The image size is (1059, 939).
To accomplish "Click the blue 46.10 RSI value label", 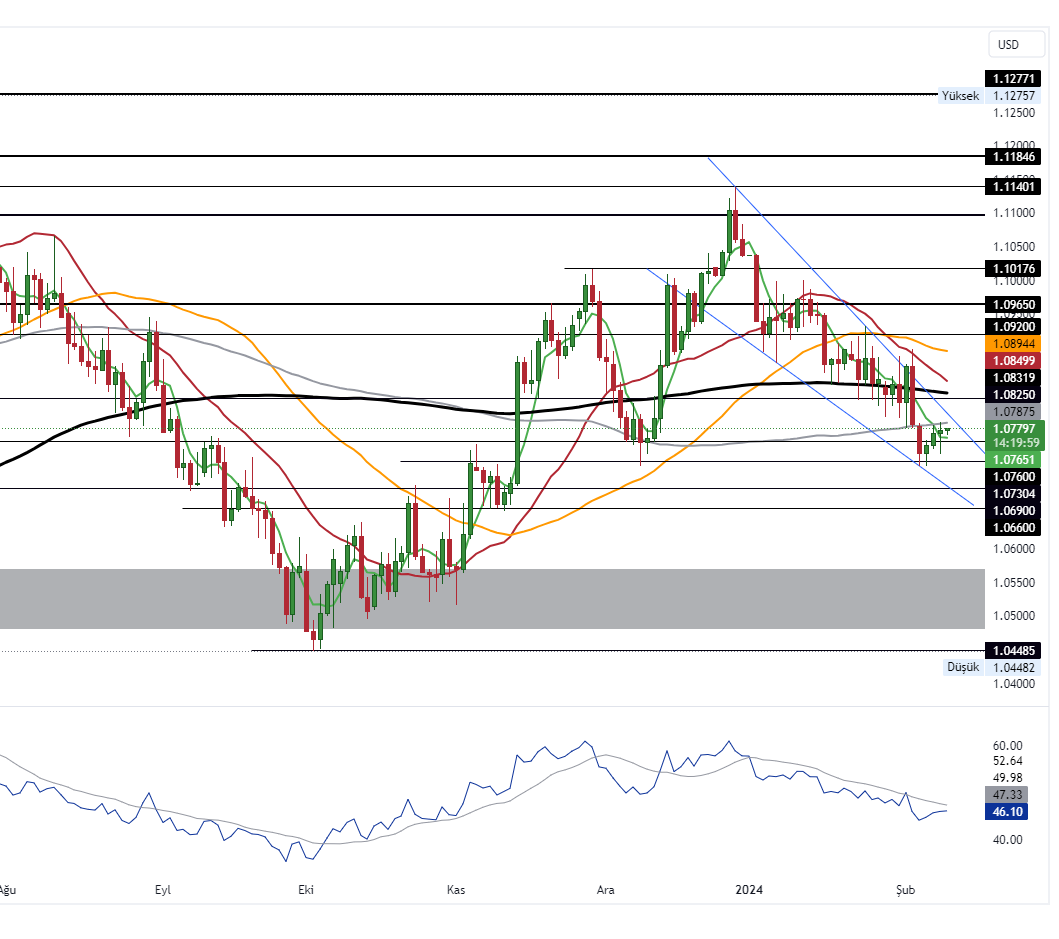I will [1014, 812].
